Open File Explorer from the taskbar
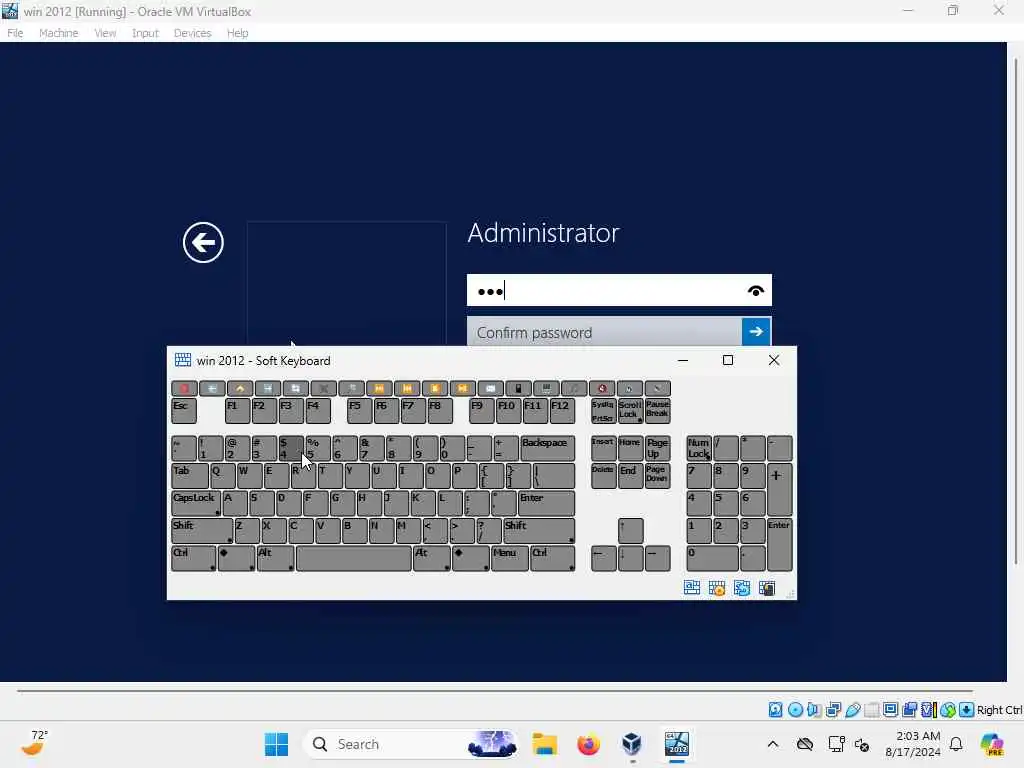1024x768 pixels. [544, 744]
